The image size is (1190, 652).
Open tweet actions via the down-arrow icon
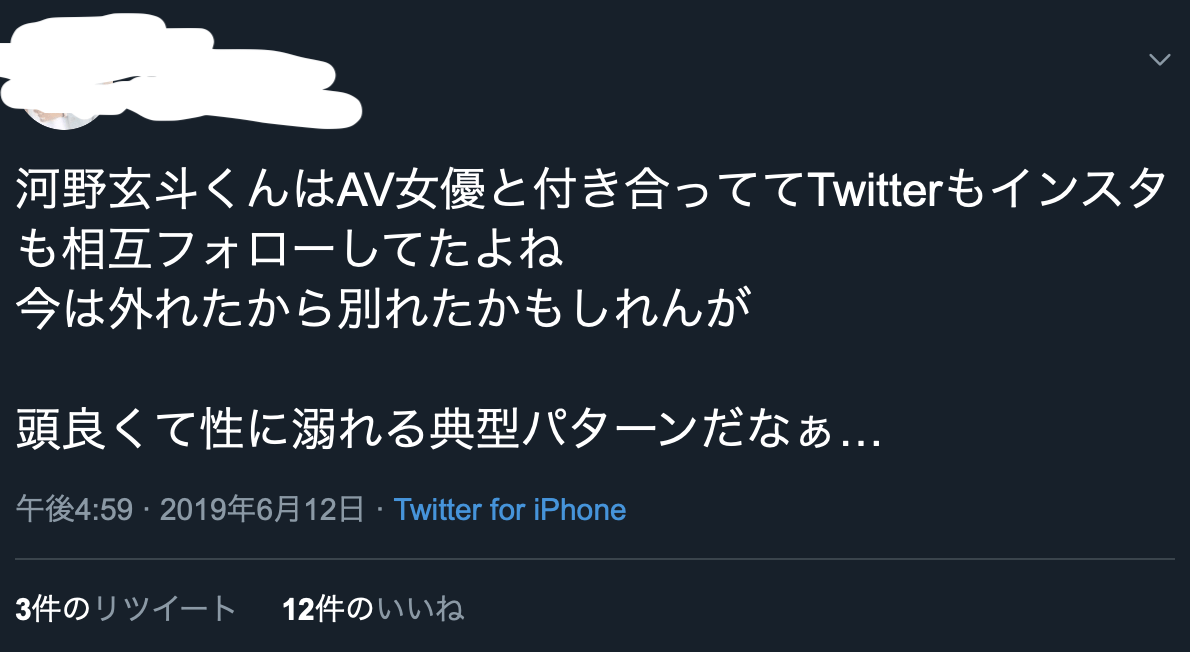pos(1160,60)
